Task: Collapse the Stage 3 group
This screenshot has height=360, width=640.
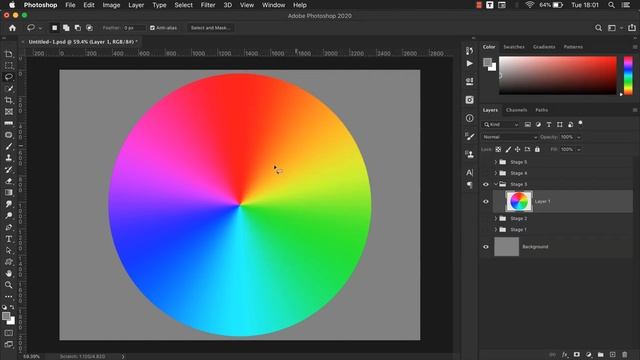Action: tap(496, 184)
